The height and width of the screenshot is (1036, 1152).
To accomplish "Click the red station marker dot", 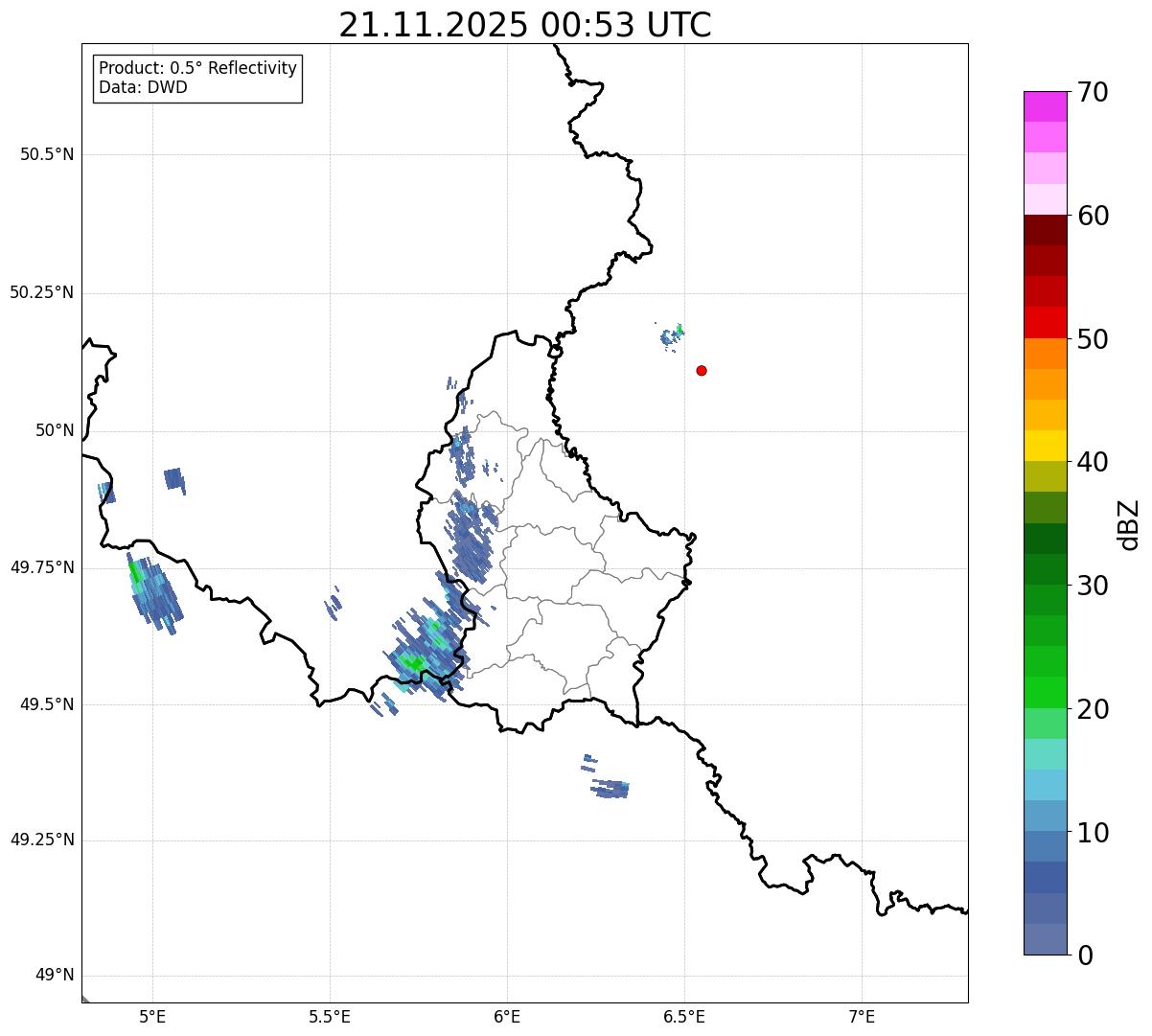I will click(702, 370).
